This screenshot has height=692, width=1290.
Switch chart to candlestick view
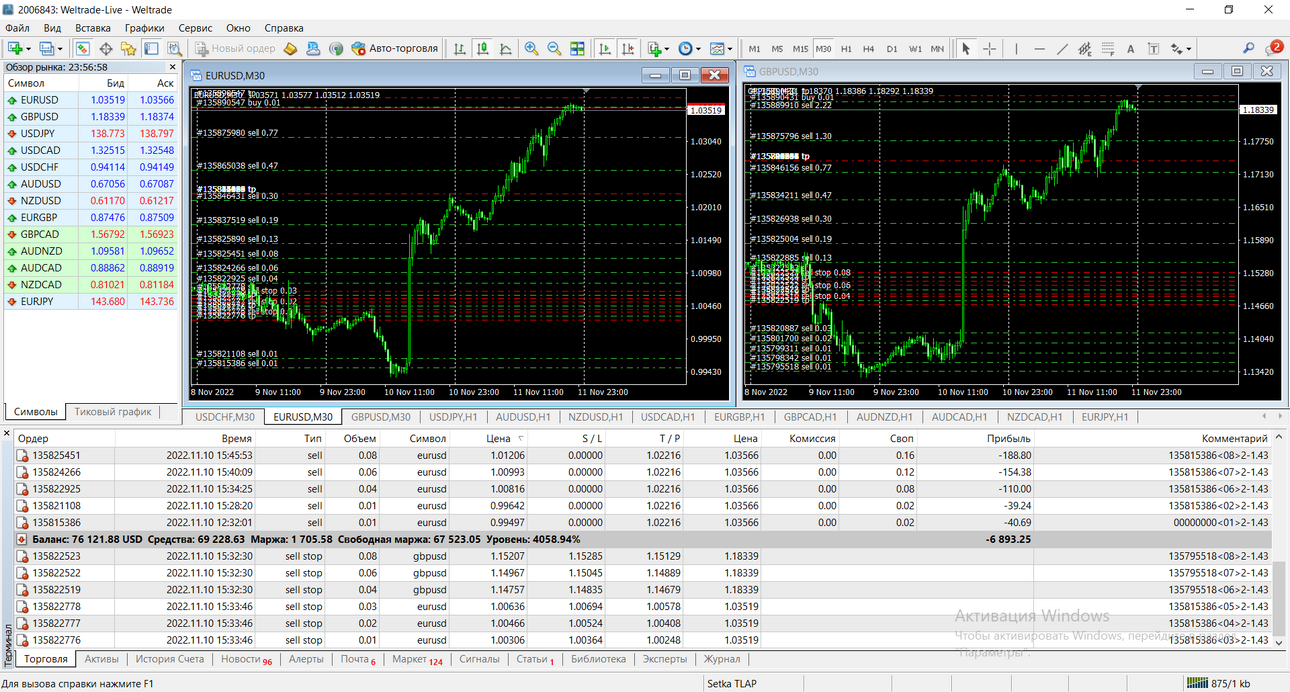click(482, 48)
